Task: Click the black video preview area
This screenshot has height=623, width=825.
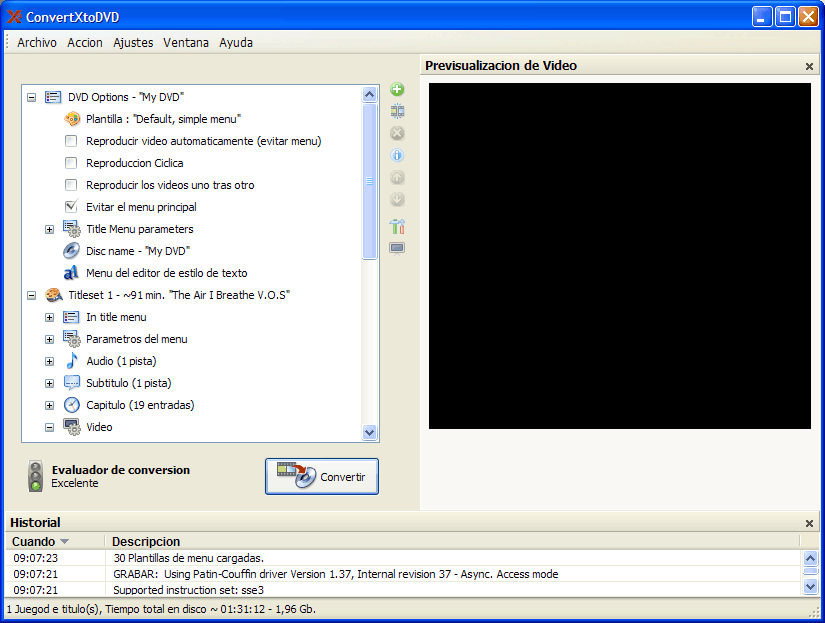Action: (x=620, y=256)
